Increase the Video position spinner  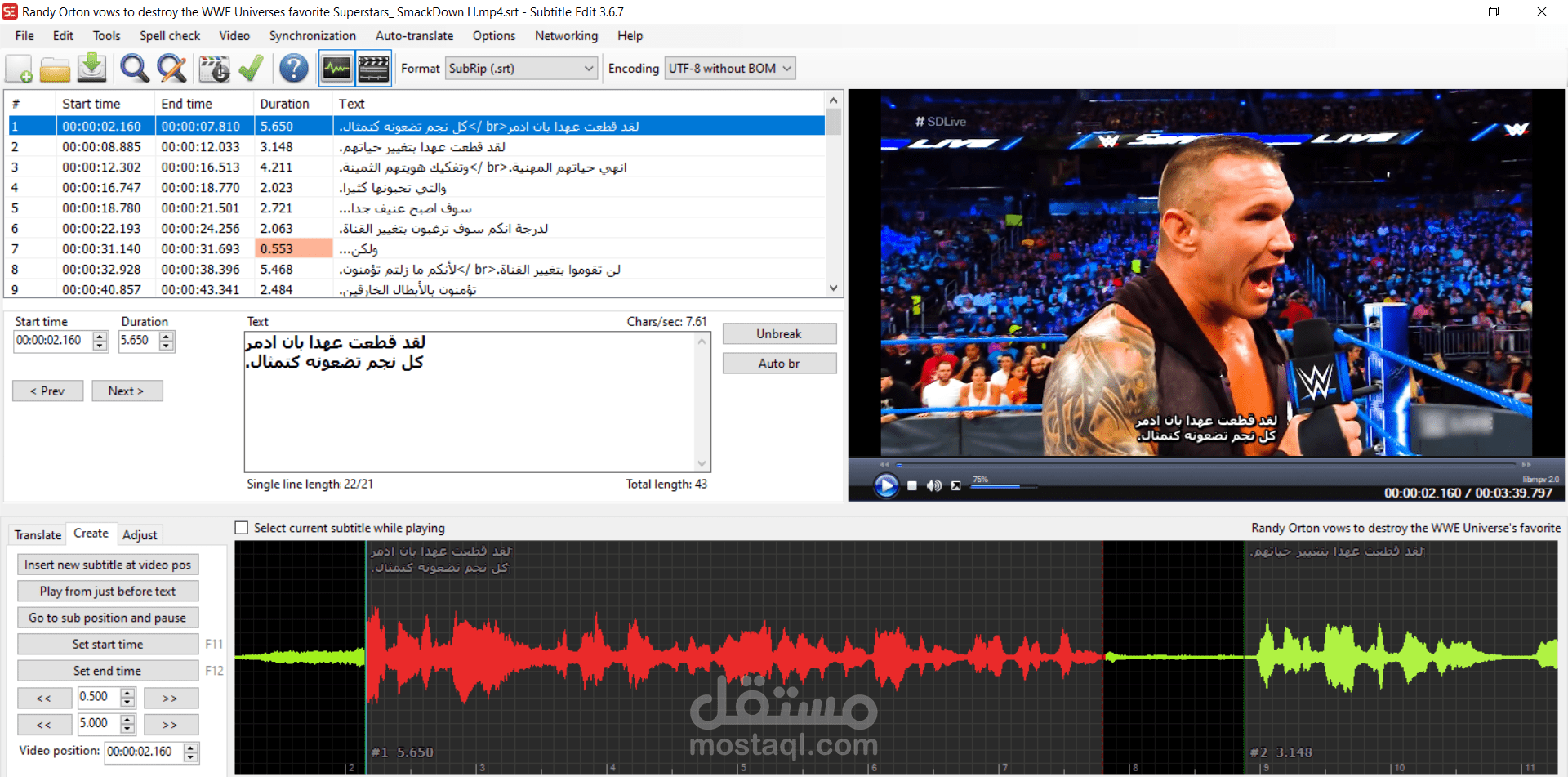tap(191, 748)
